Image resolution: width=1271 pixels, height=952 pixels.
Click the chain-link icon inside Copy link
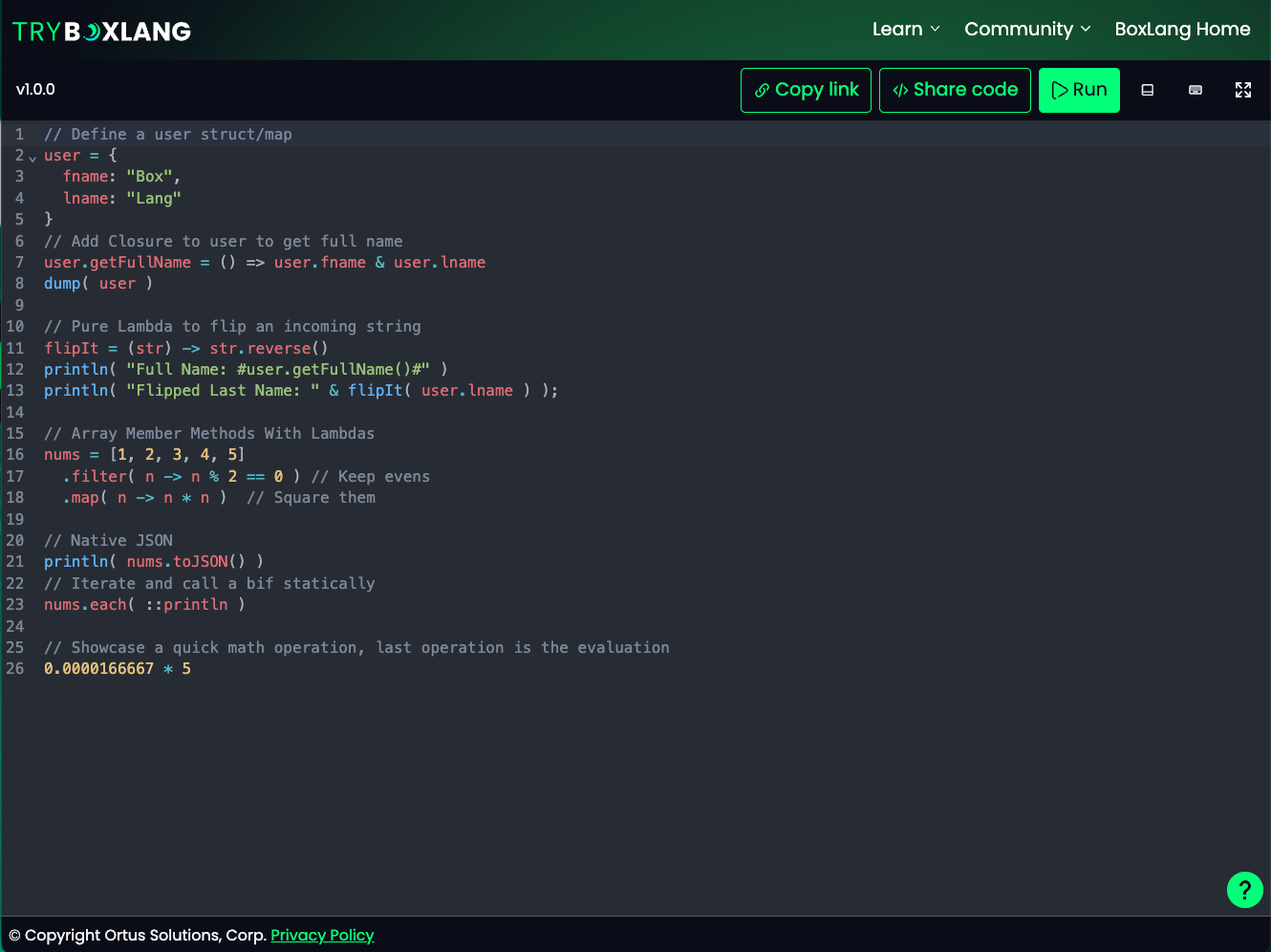tap(763, 89)
